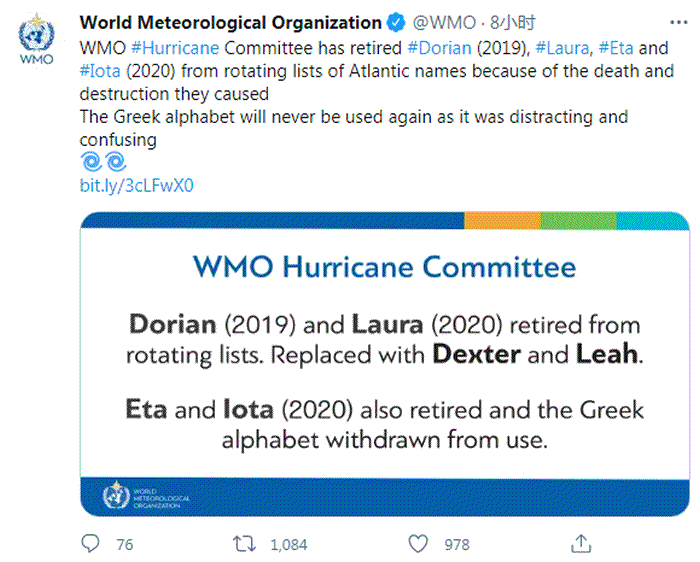This screenshot has width=700, height=562.
Task: Reply to the WMO tweet
Action: pyautogui.click(x=92, y=544)
